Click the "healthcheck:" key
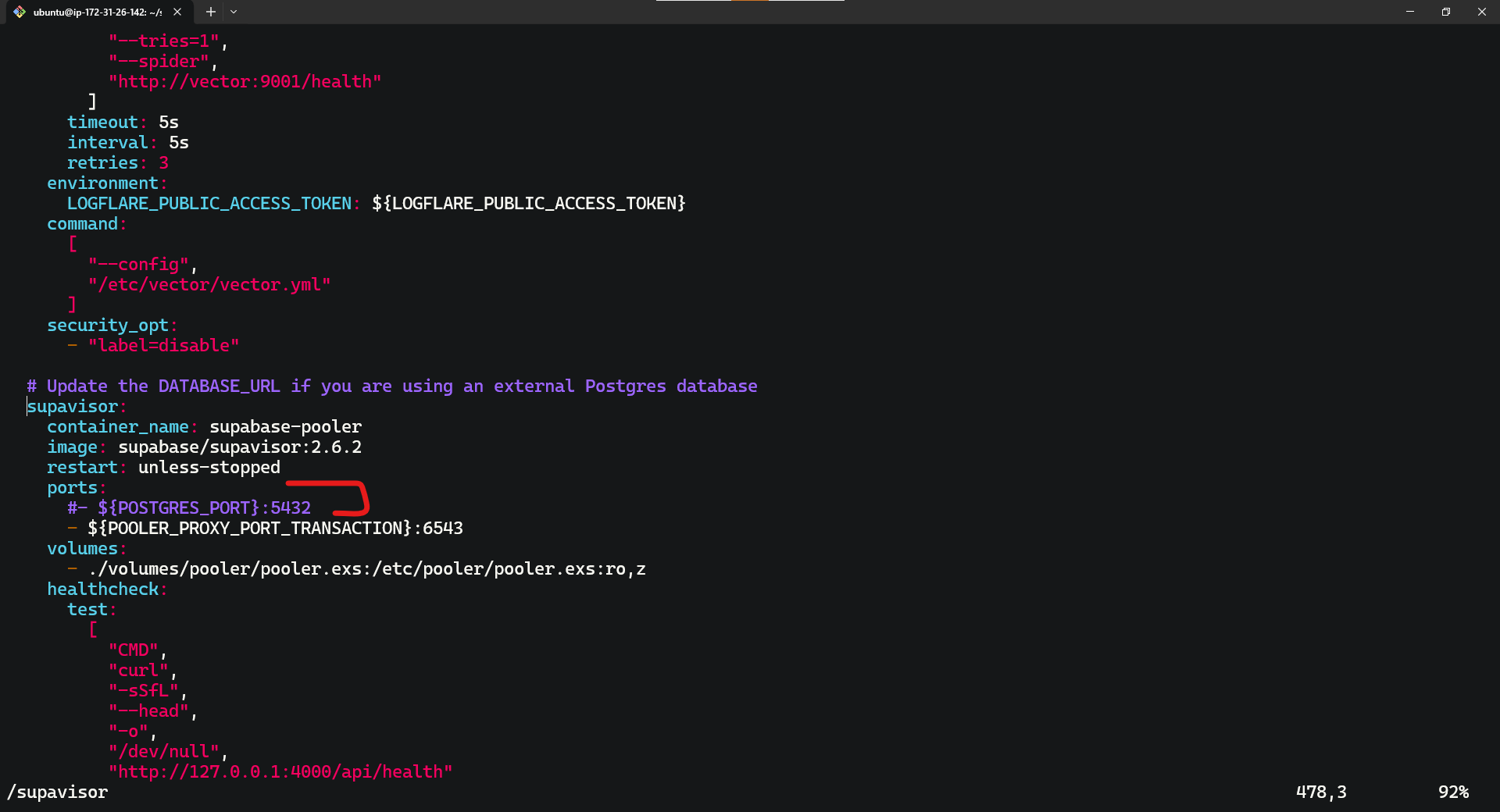 (107, 589)
